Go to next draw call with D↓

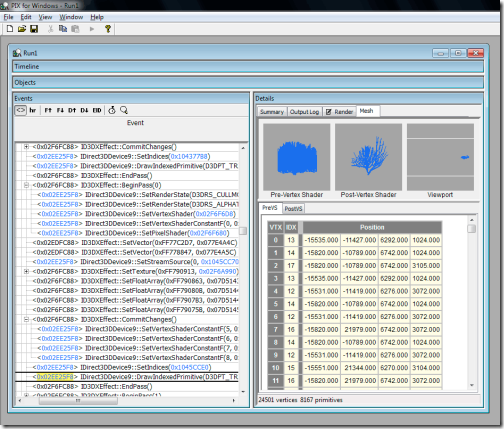pos(84,110)
